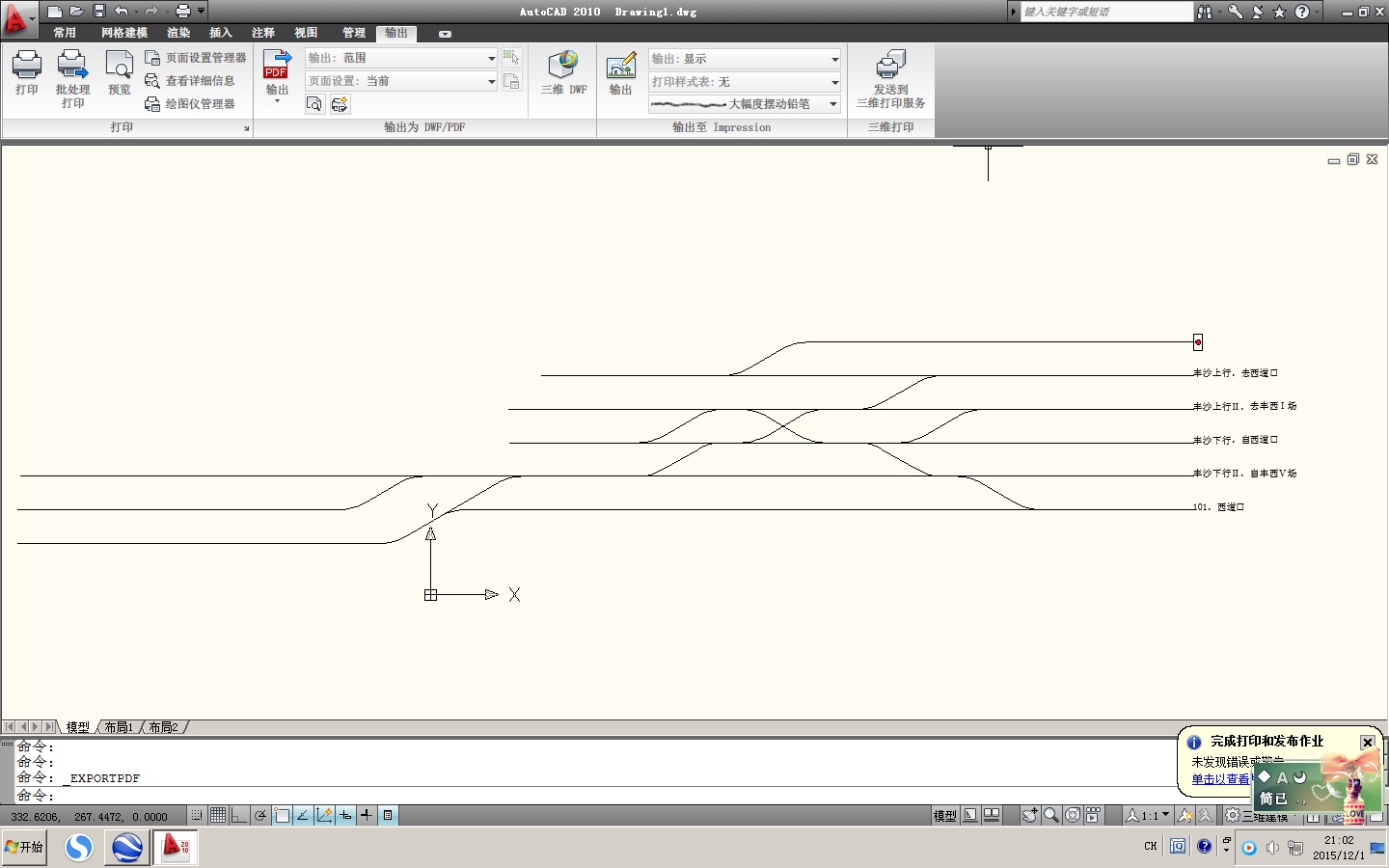Undo the last action in quick access toolbar
Viewport: 1389px width, 868px height.
121,12
